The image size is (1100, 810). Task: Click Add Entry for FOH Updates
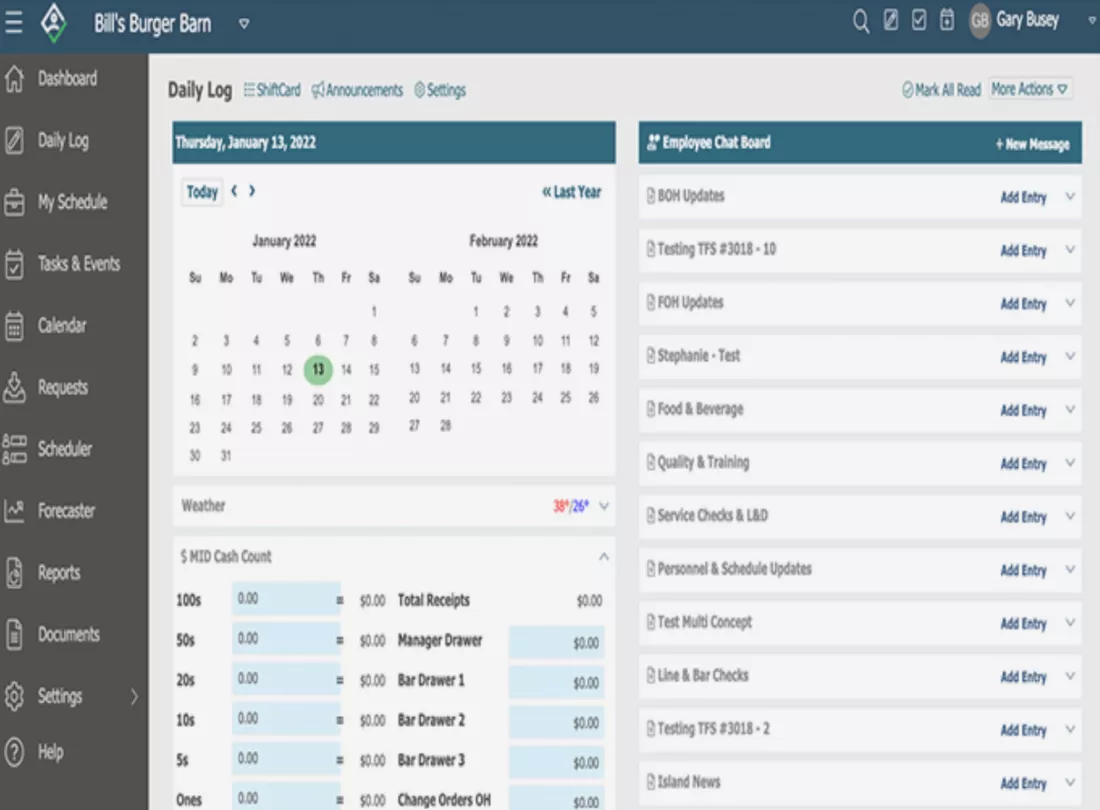tap(1023, 303)
